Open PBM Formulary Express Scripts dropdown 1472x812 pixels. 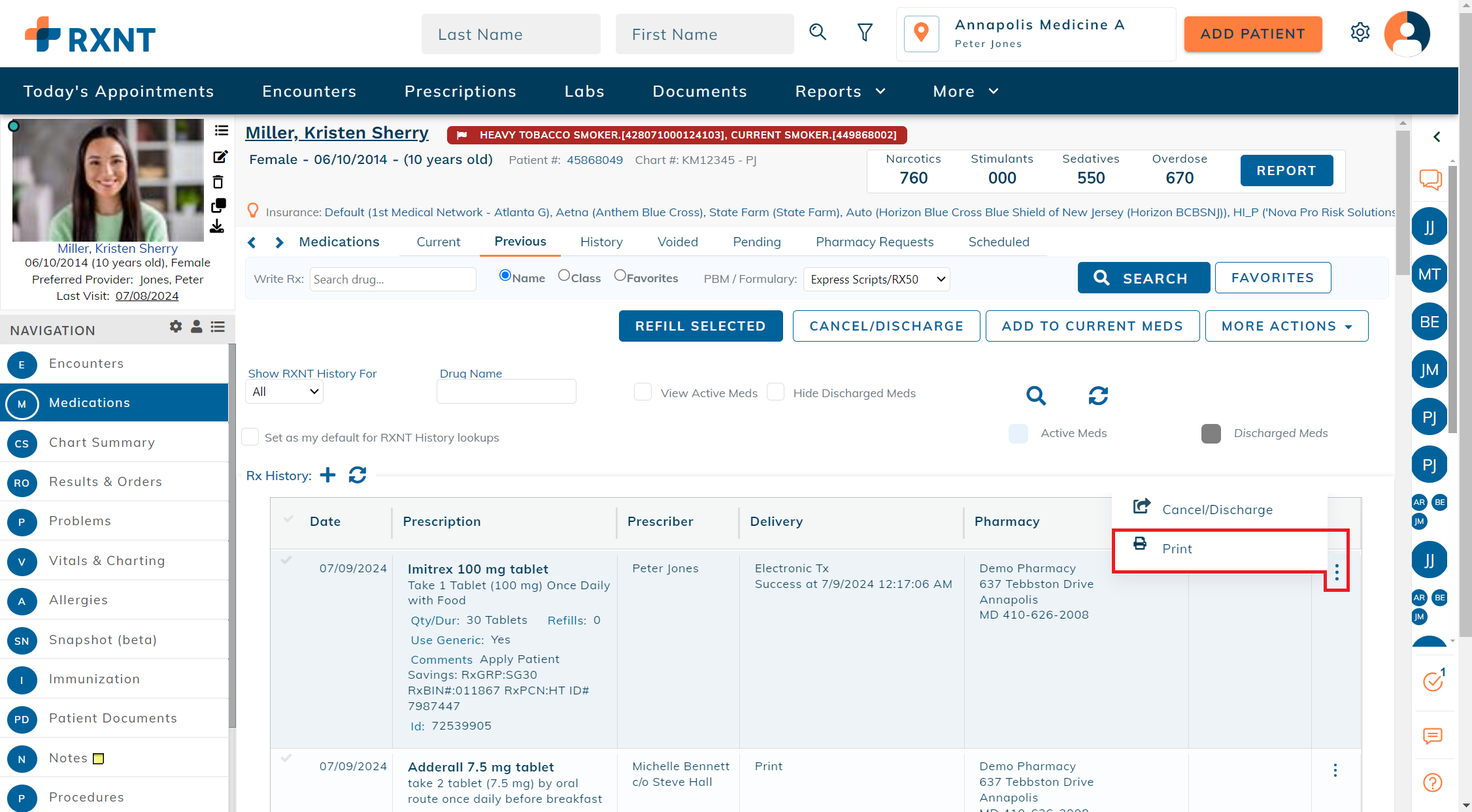(876, 280)
